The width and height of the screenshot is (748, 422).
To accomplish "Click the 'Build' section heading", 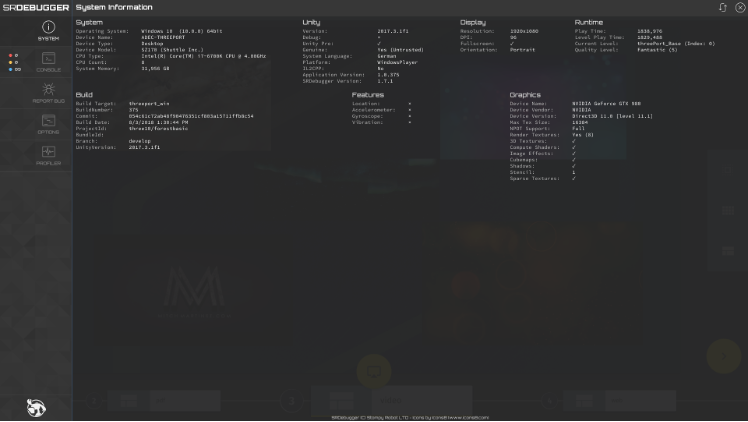I will coord(84,95).
